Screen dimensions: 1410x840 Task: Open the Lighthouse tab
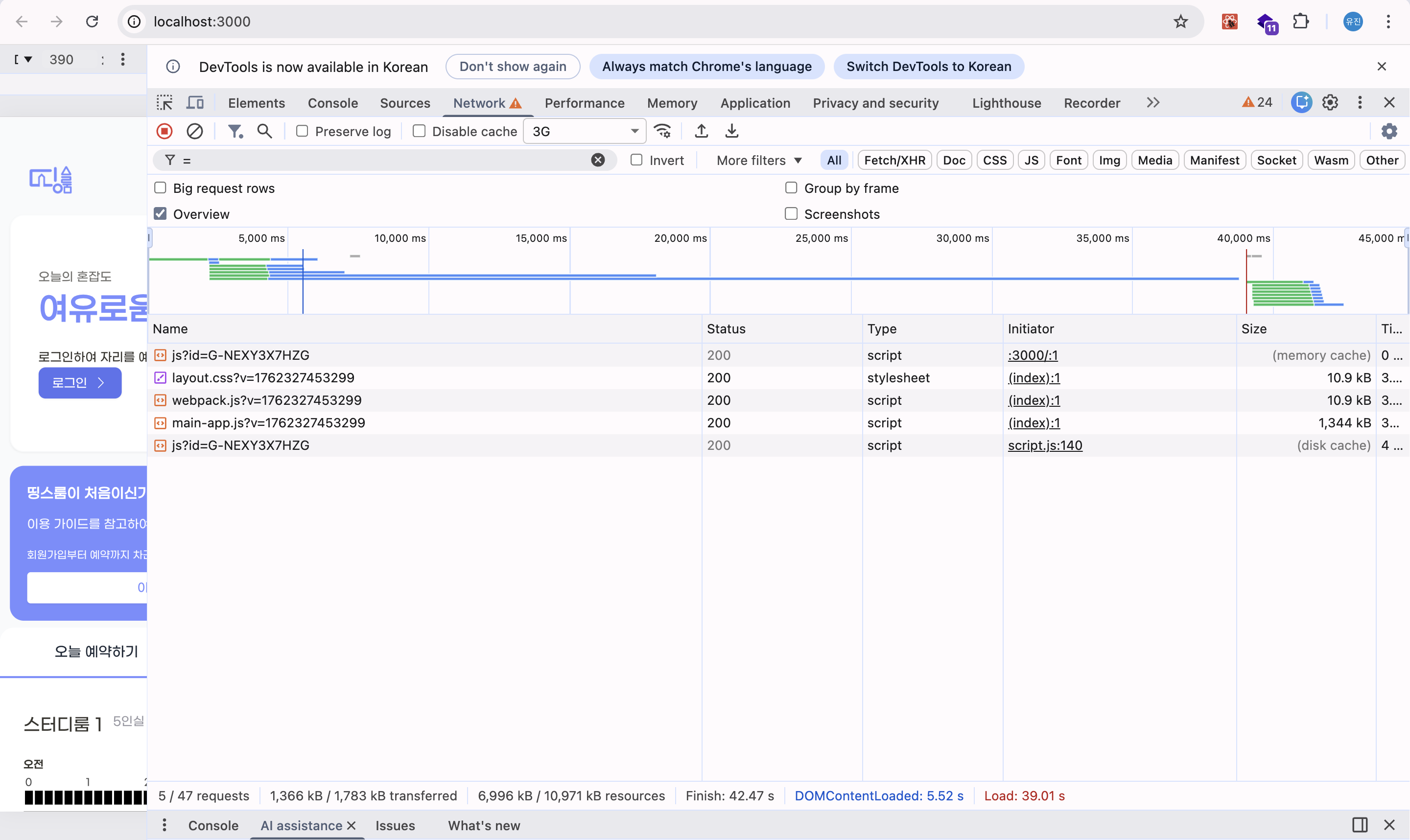pos(1007,103)
